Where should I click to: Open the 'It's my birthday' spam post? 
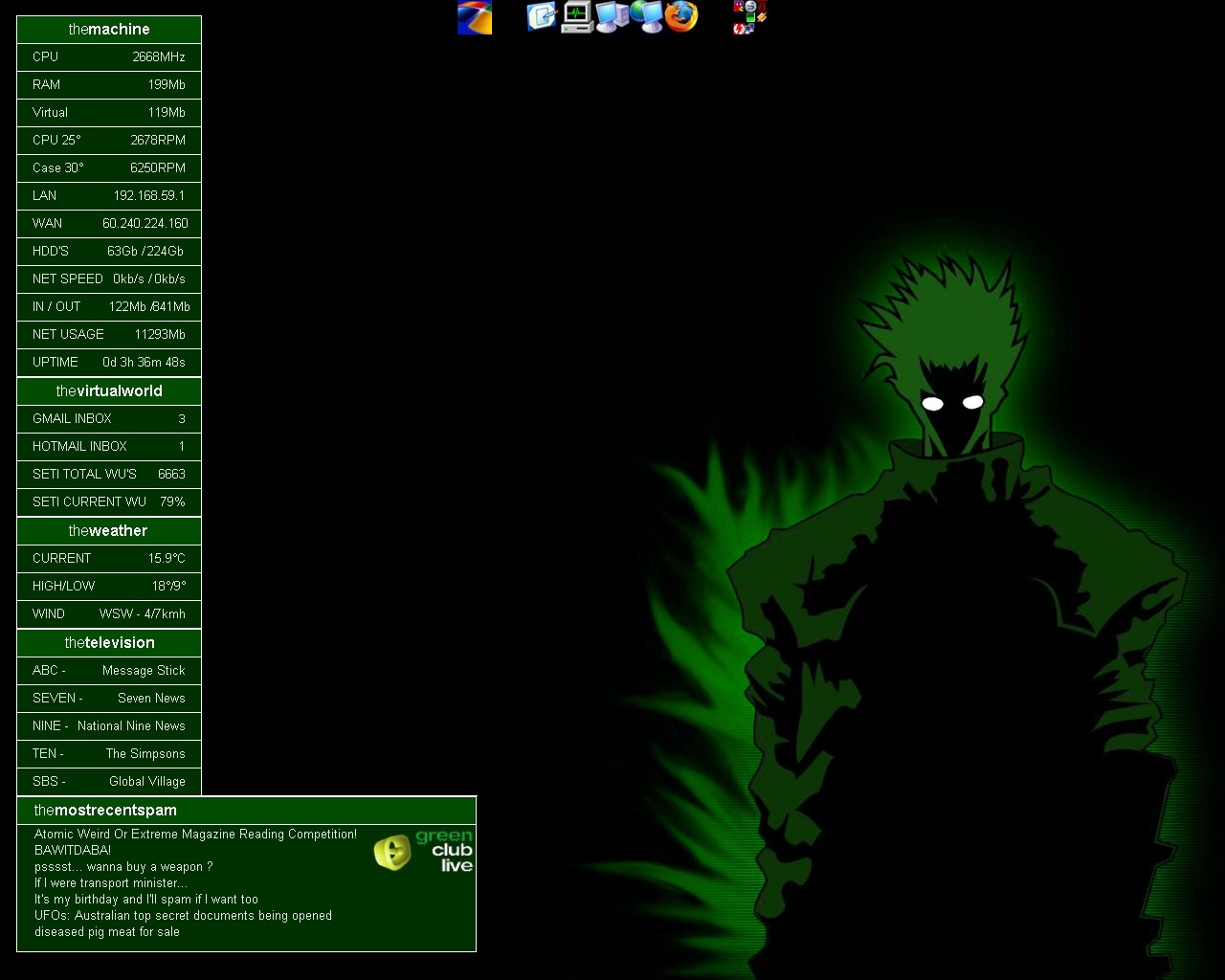tap(146, 900)
